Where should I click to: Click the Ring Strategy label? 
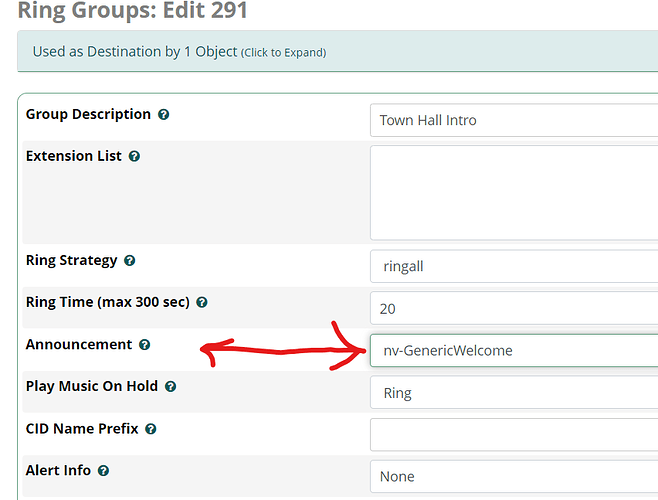click(71, 261)
